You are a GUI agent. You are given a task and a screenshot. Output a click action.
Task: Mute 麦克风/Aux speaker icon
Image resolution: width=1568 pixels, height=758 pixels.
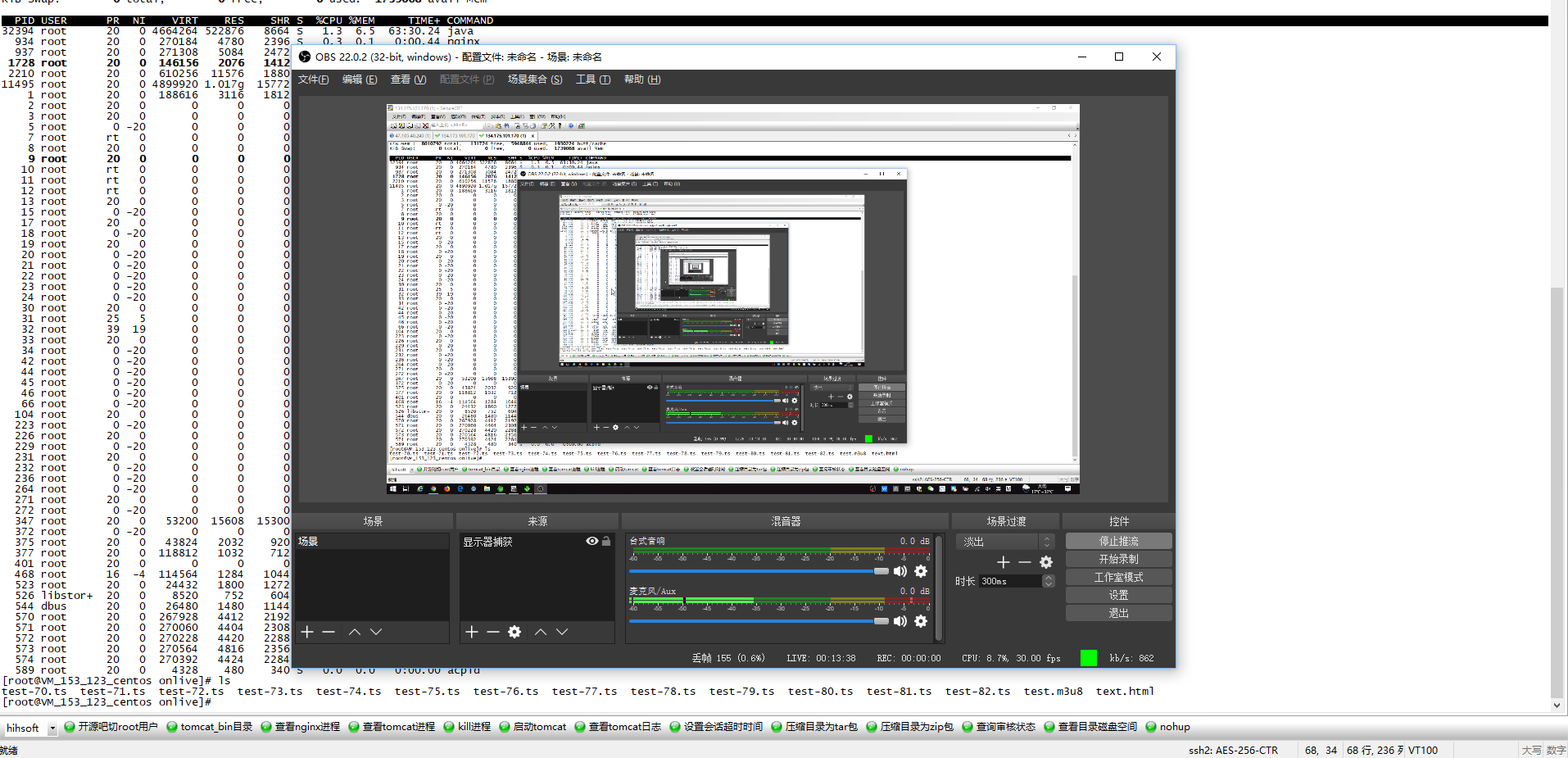[900, 621]
